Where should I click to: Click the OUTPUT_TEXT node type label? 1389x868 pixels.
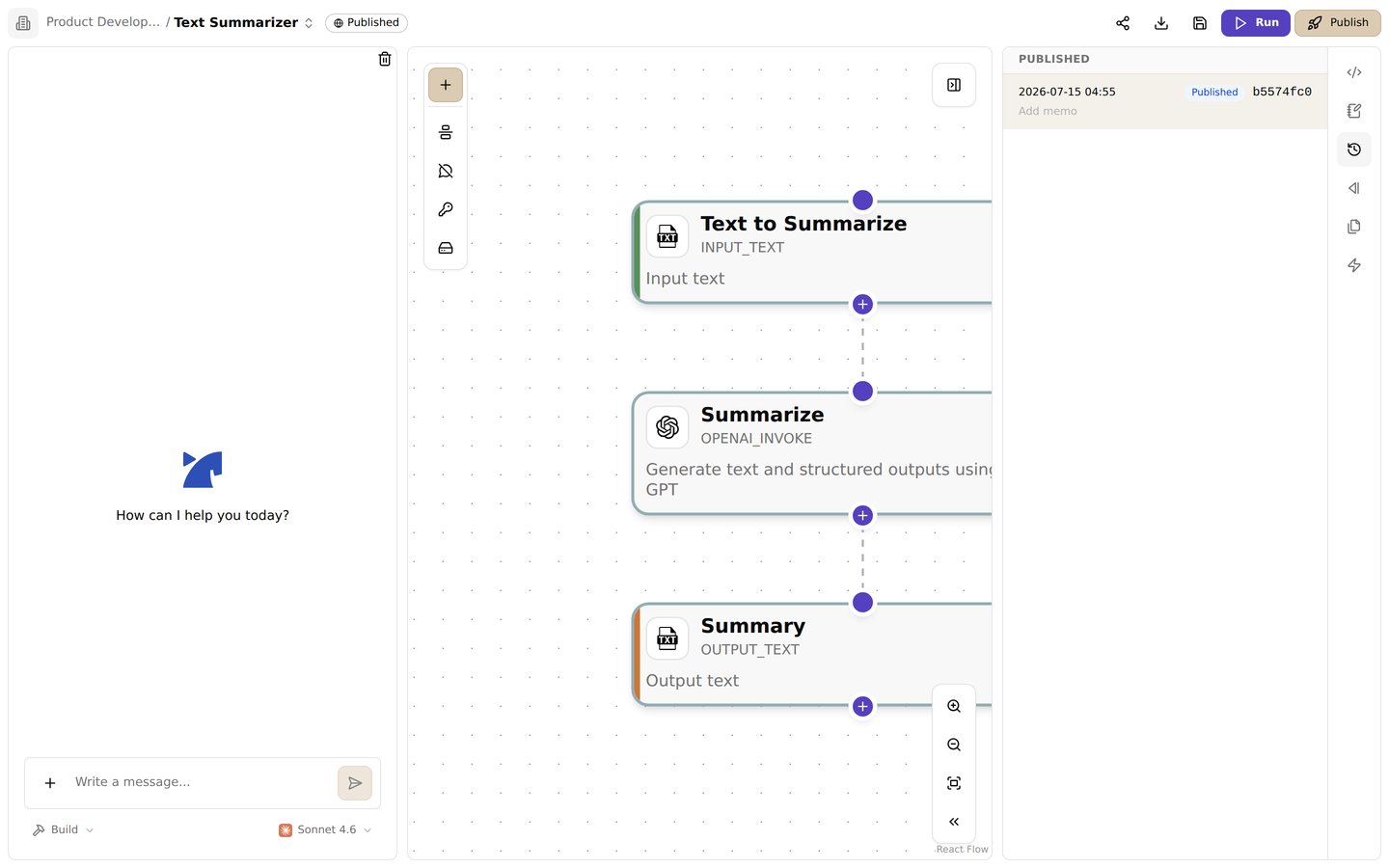(x=749, y=650)
